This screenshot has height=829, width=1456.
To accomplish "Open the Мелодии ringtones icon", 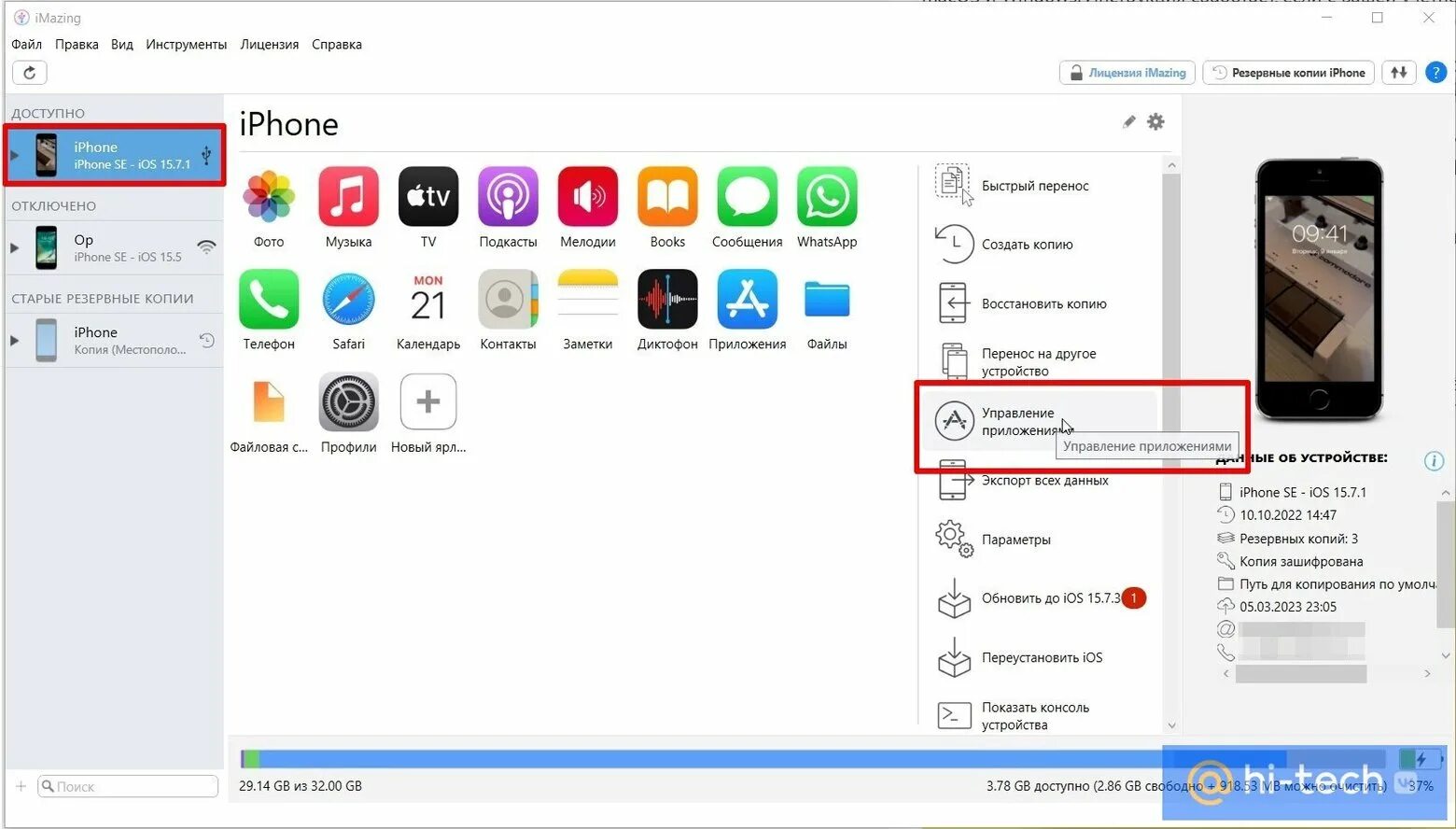I will point(588,197).
